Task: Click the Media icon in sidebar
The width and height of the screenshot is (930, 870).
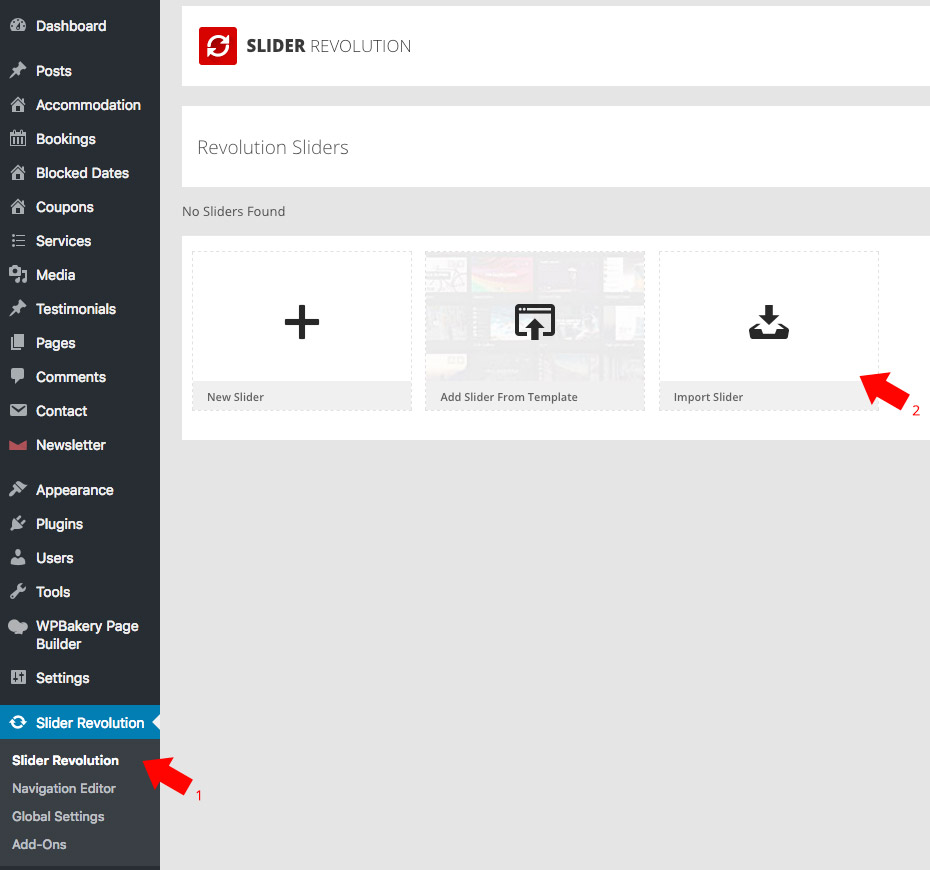Action: pyautogui.click(x=18, y=275)
